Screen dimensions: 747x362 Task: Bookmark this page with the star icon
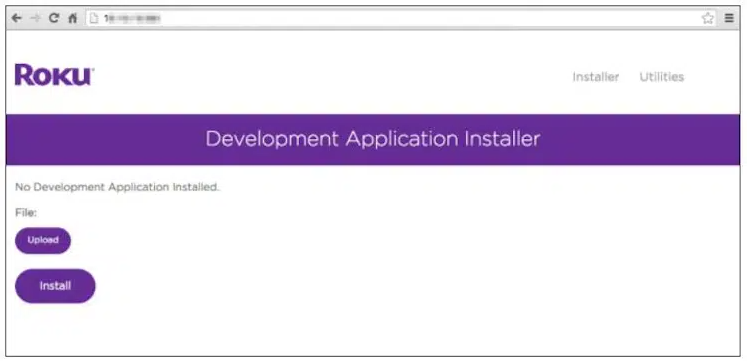(x=707, y=18)
